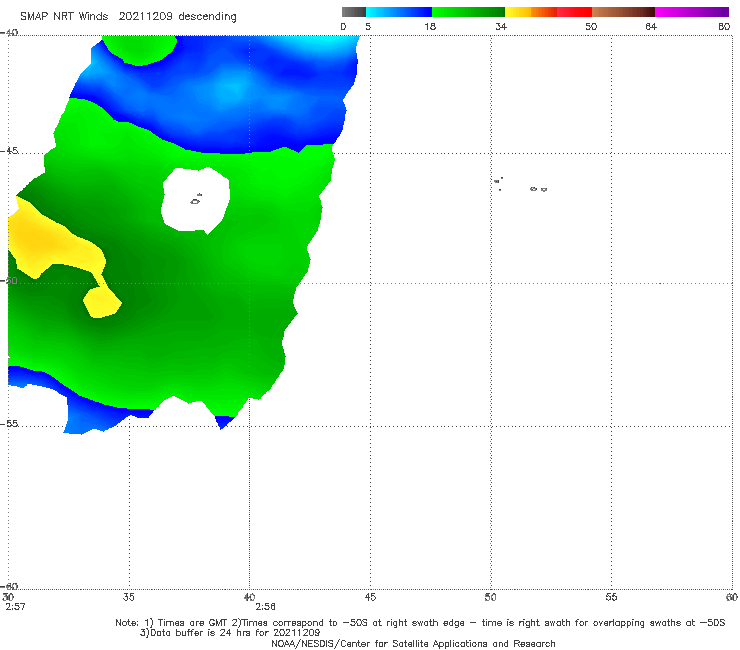740x650 pixels.
Task: Click the green patch at the top edge of the swath
Action: coord(140,50)
